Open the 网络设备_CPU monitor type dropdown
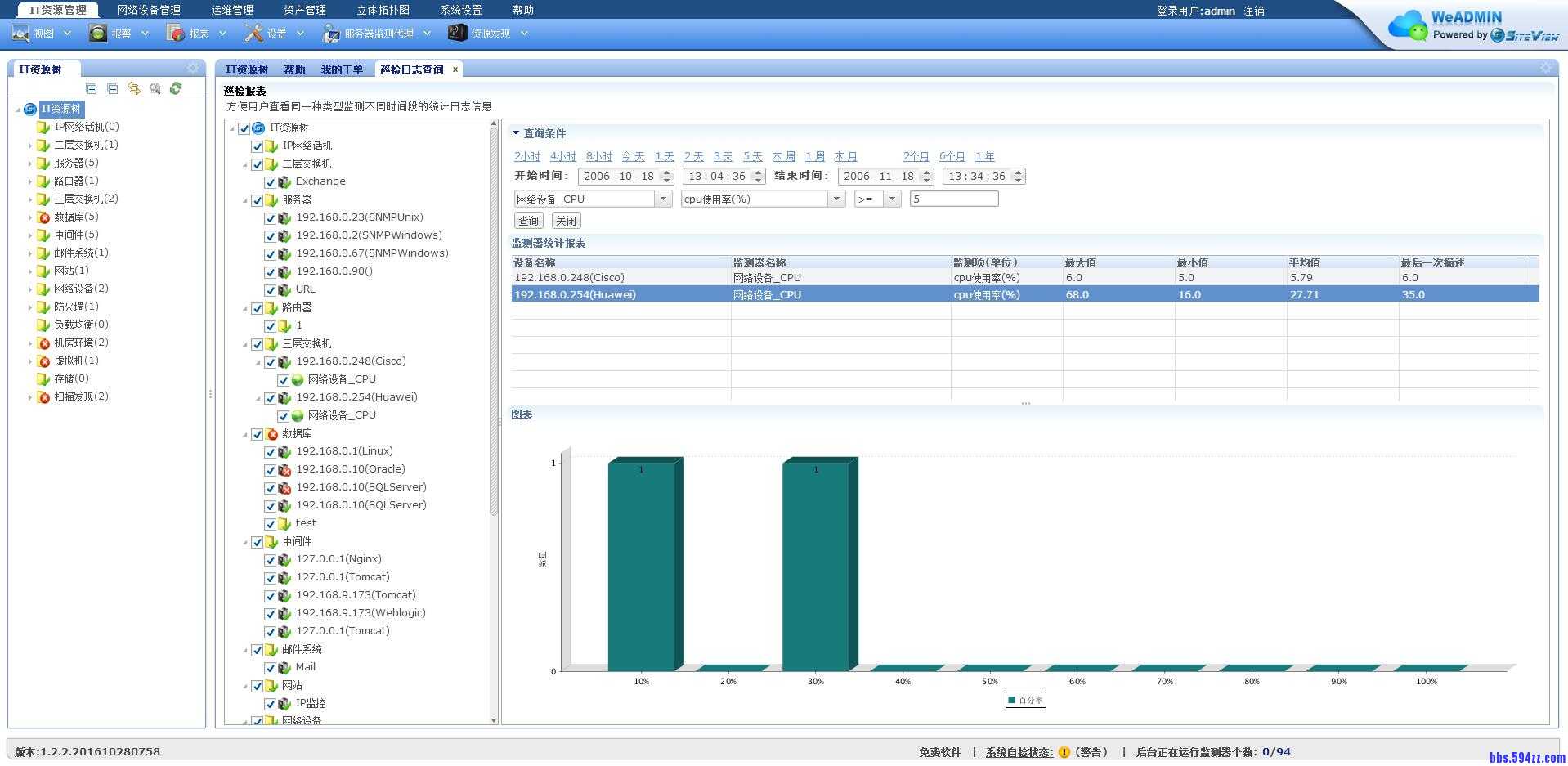Image resolution: width=1568 pixels, height=766 pixels. (663, 199)
